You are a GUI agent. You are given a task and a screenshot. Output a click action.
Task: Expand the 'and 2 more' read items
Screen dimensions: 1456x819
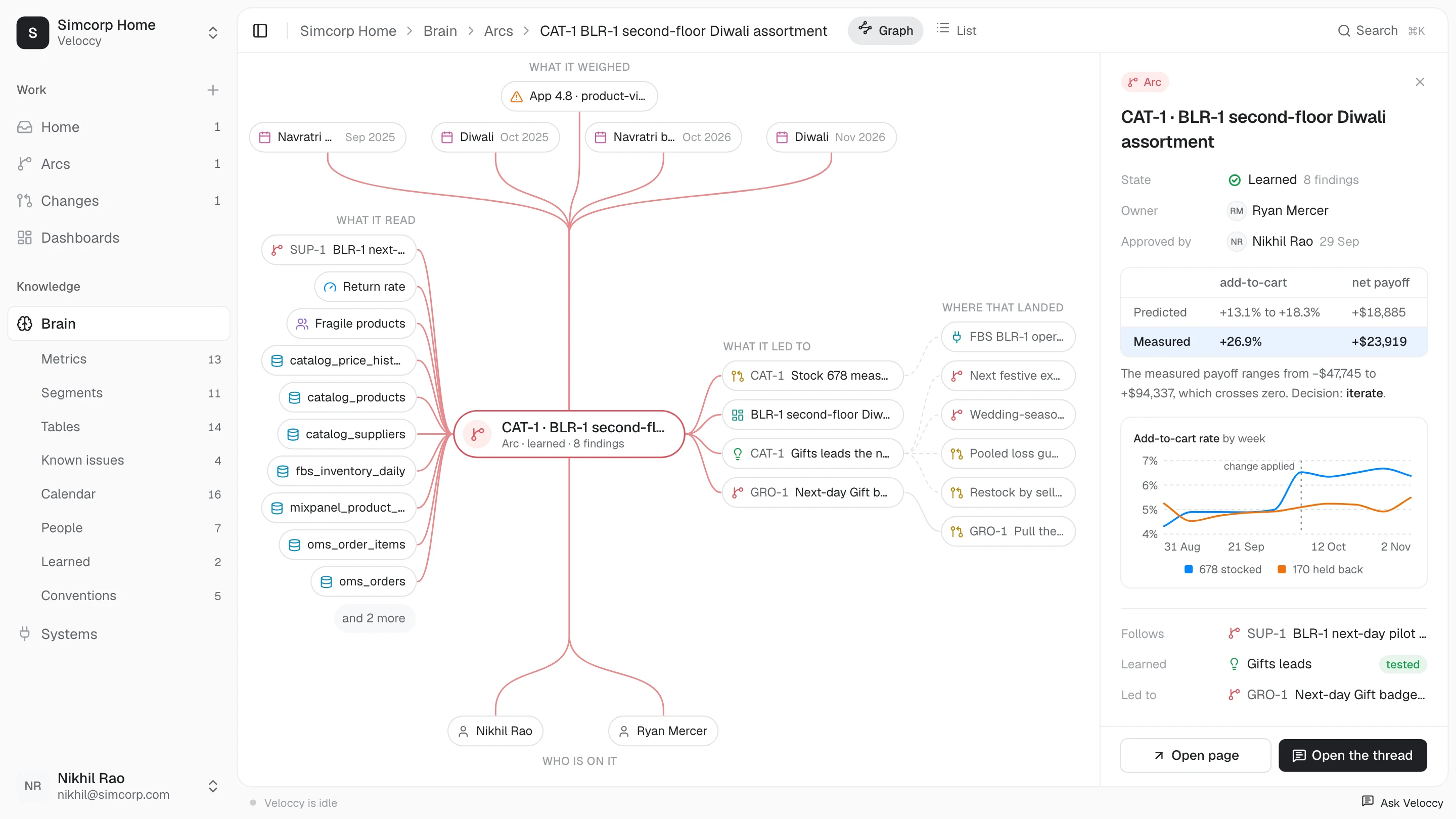coord(374,618)
